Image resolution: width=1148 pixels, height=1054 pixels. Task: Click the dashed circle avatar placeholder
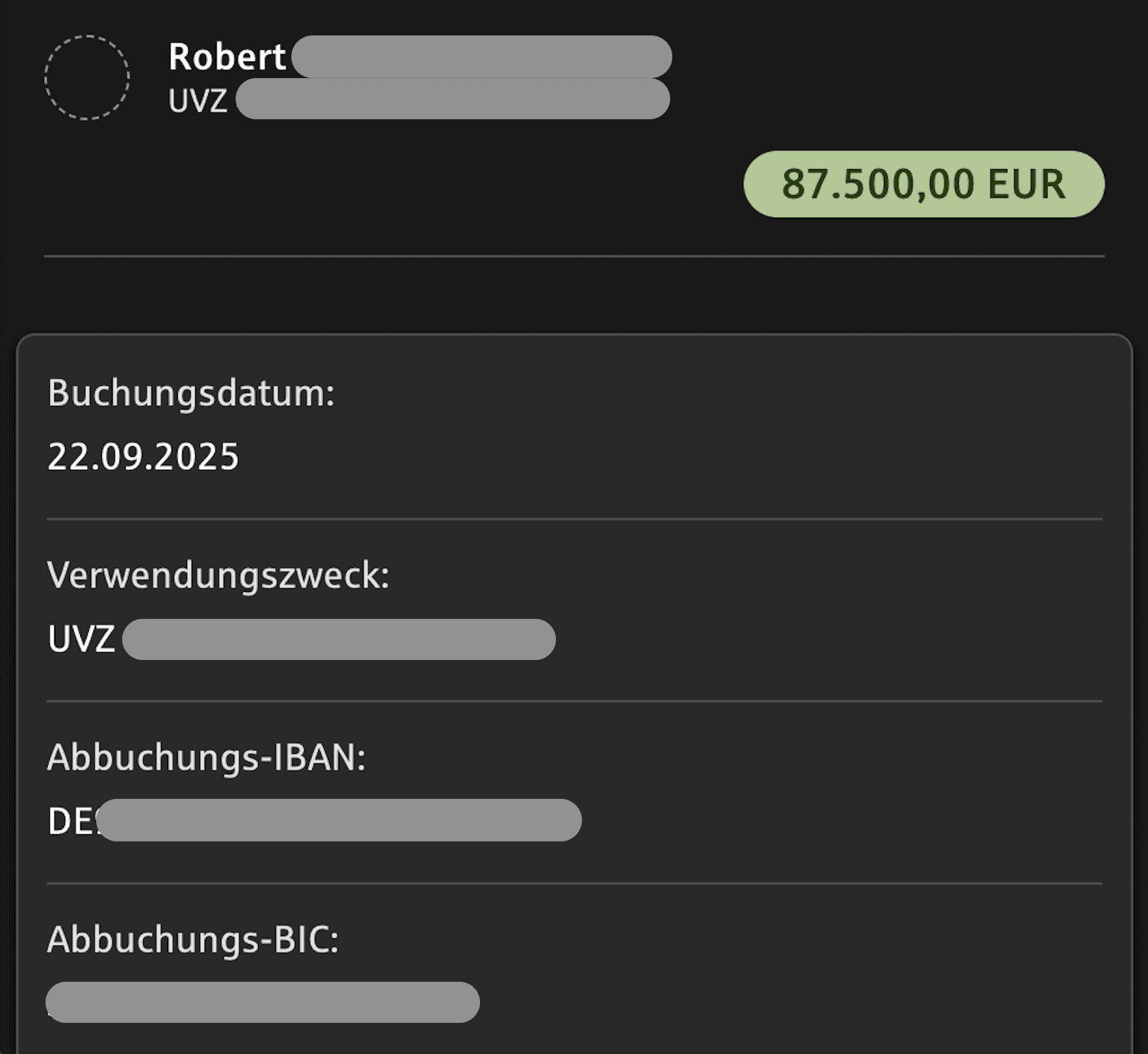[88, 76]
